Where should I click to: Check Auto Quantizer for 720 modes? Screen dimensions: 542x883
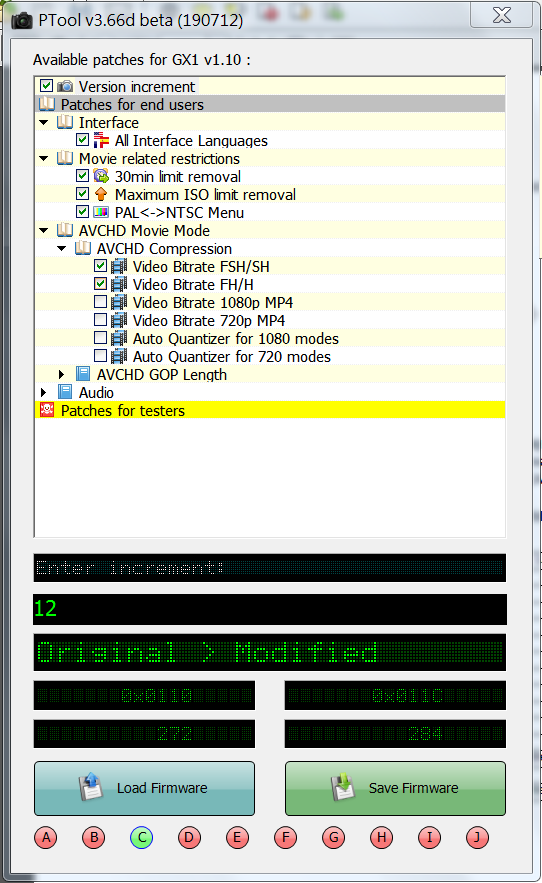pyautogui.click(x=100, y=356)
